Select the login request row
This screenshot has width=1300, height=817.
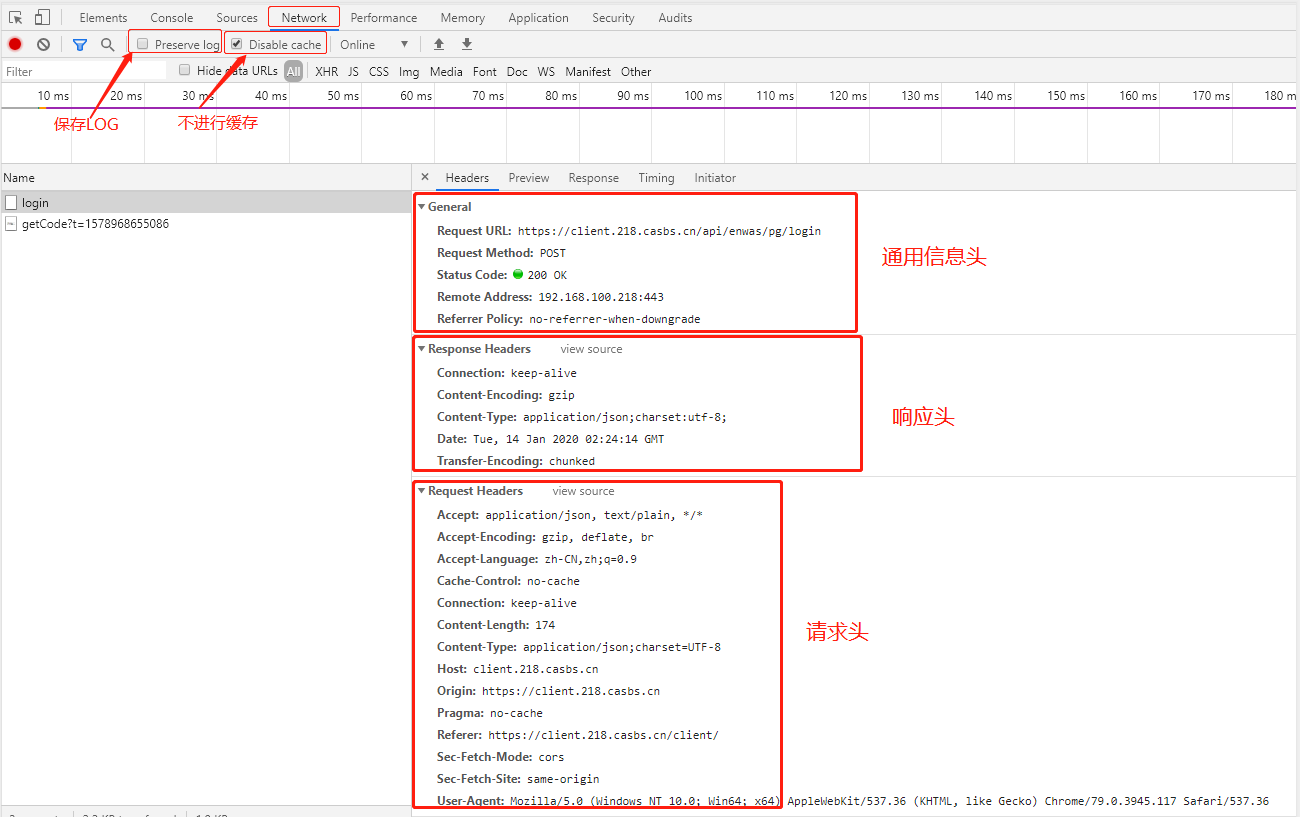[x=205, y=203]
